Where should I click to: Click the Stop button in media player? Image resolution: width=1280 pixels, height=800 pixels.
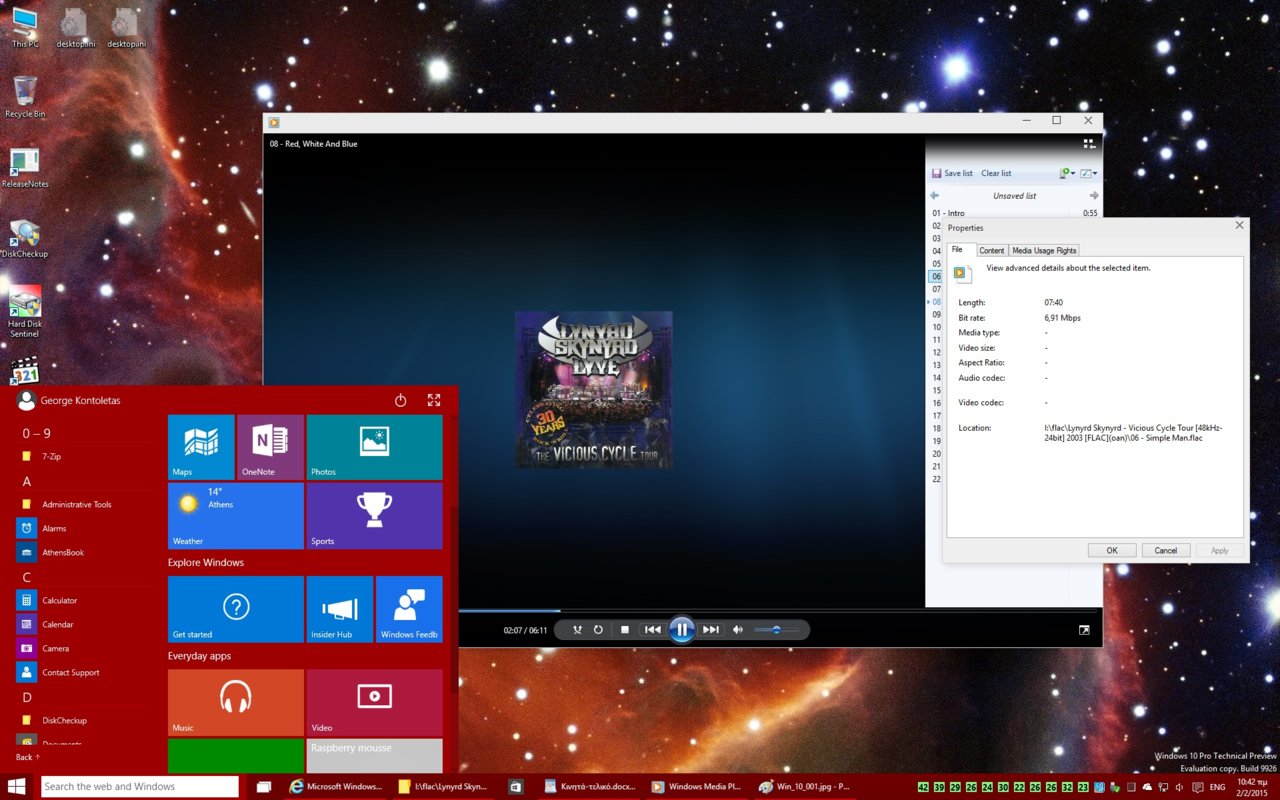click(625, 630)
